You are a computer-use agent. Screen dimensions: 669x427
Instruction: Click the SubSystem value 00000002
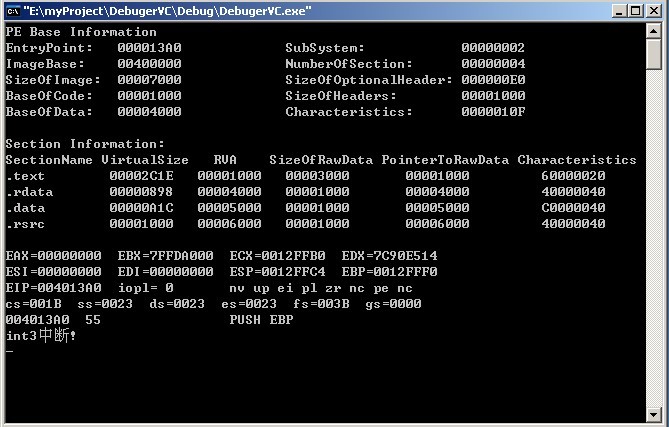coord(493,48)
